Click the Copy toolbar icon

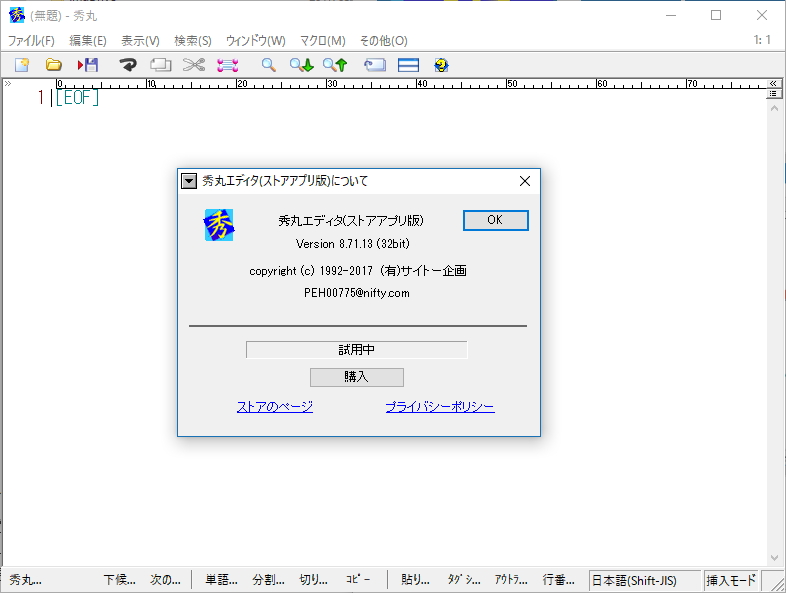click(160, 65)
